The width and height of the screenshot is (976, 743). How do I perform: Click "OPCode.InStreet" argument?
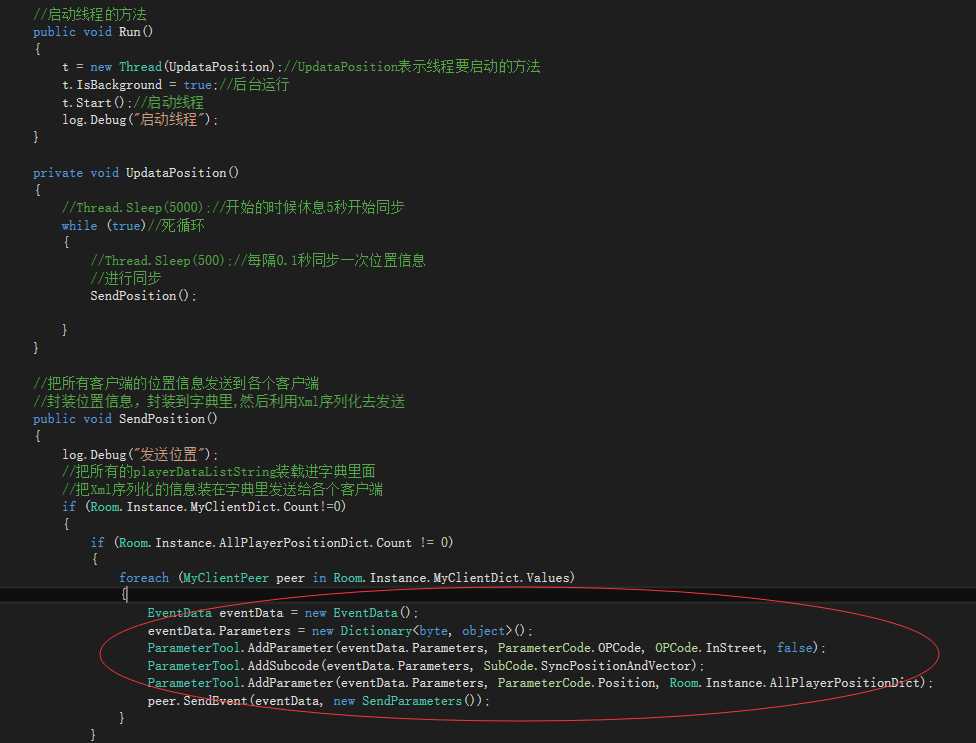point(710,648)
